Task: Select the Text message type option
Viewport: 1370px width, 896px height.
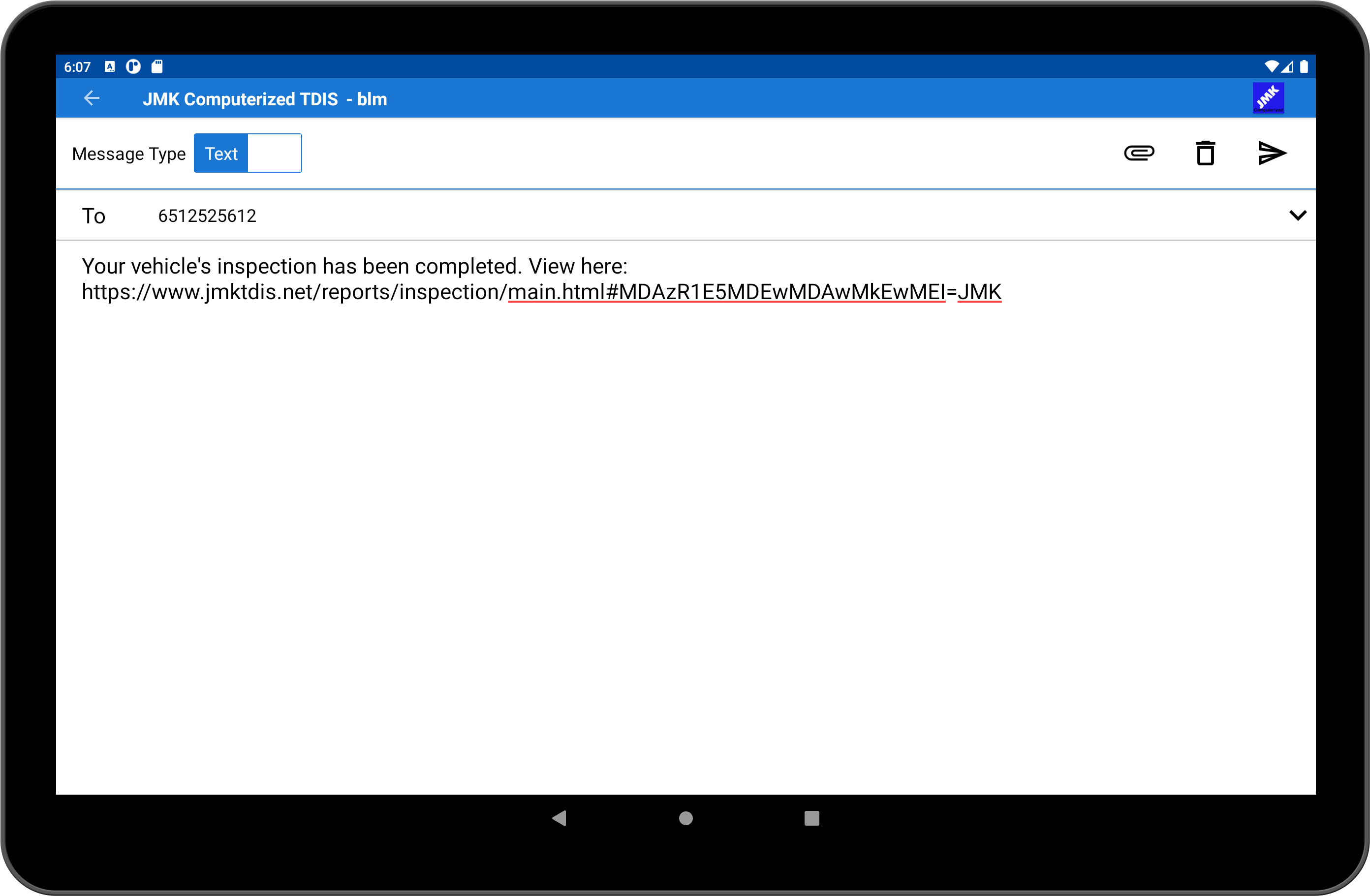Action: 221,153
